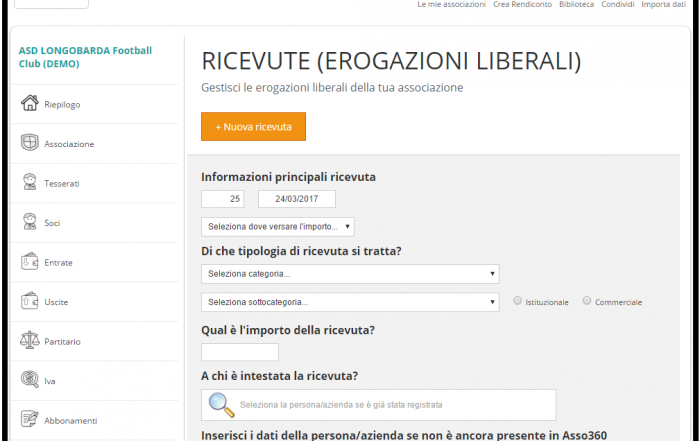Viewport: 700px width, 441px height.
Task: Click the receipt amount input field
Action: 240,352
